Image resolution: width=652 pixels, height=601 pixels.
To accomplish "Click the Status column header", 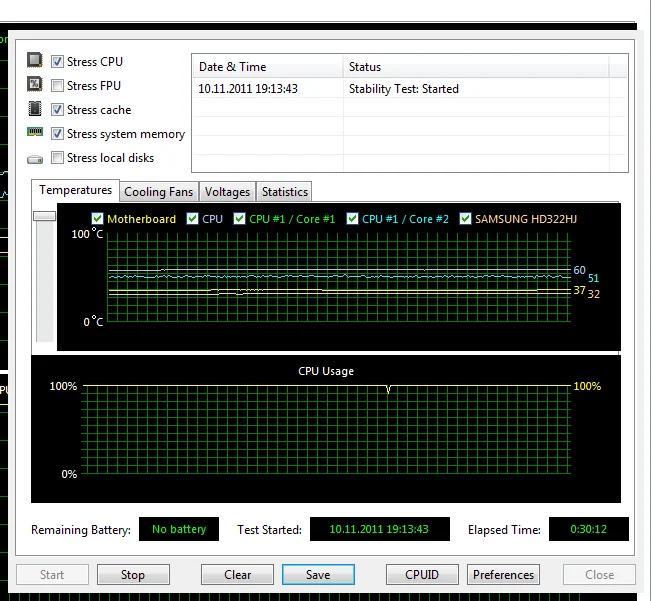I will tap(476, 67).
